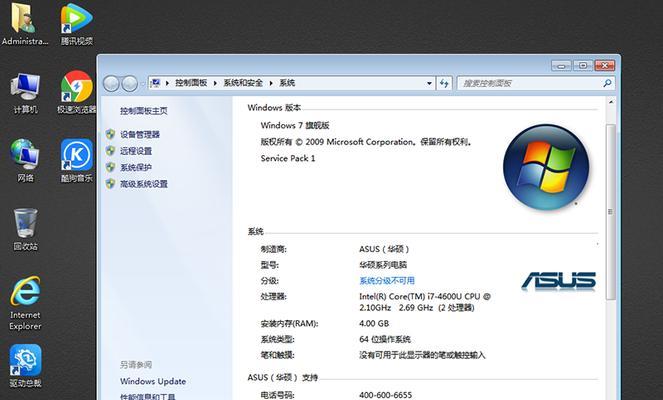Open 高级系统设置 link
Viewport: 663px width, 400px height.
click(x=144, y=184)
